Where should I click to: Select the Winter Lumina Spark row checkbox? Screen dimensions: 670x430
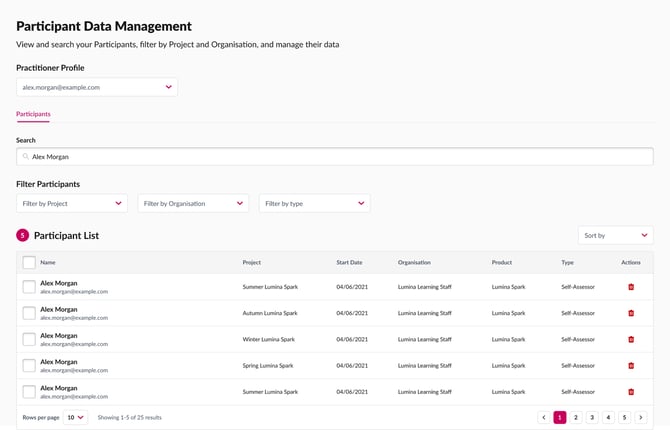click(29, 339)
